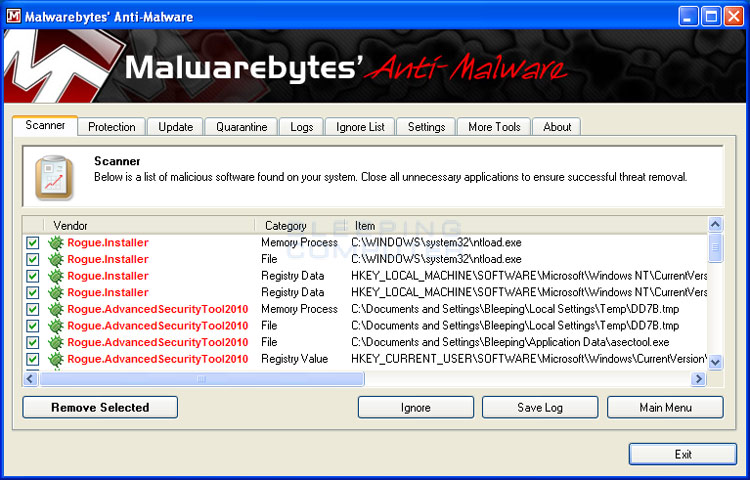Click the HKEY_CURRENT_USER registry value path
This screenshot has width=750, height=480.
point(529,360)
